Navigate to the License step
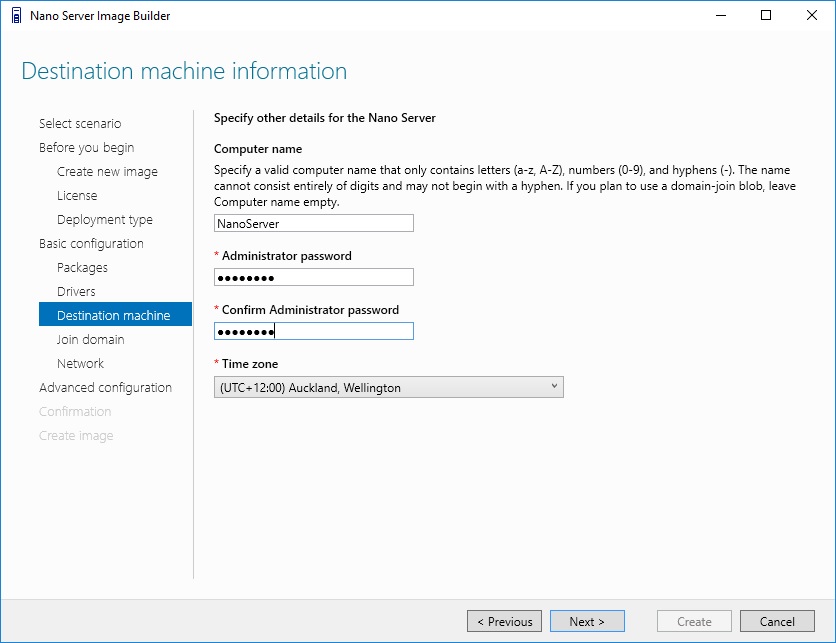Screen dimensions: 836x643 point(77,196)
